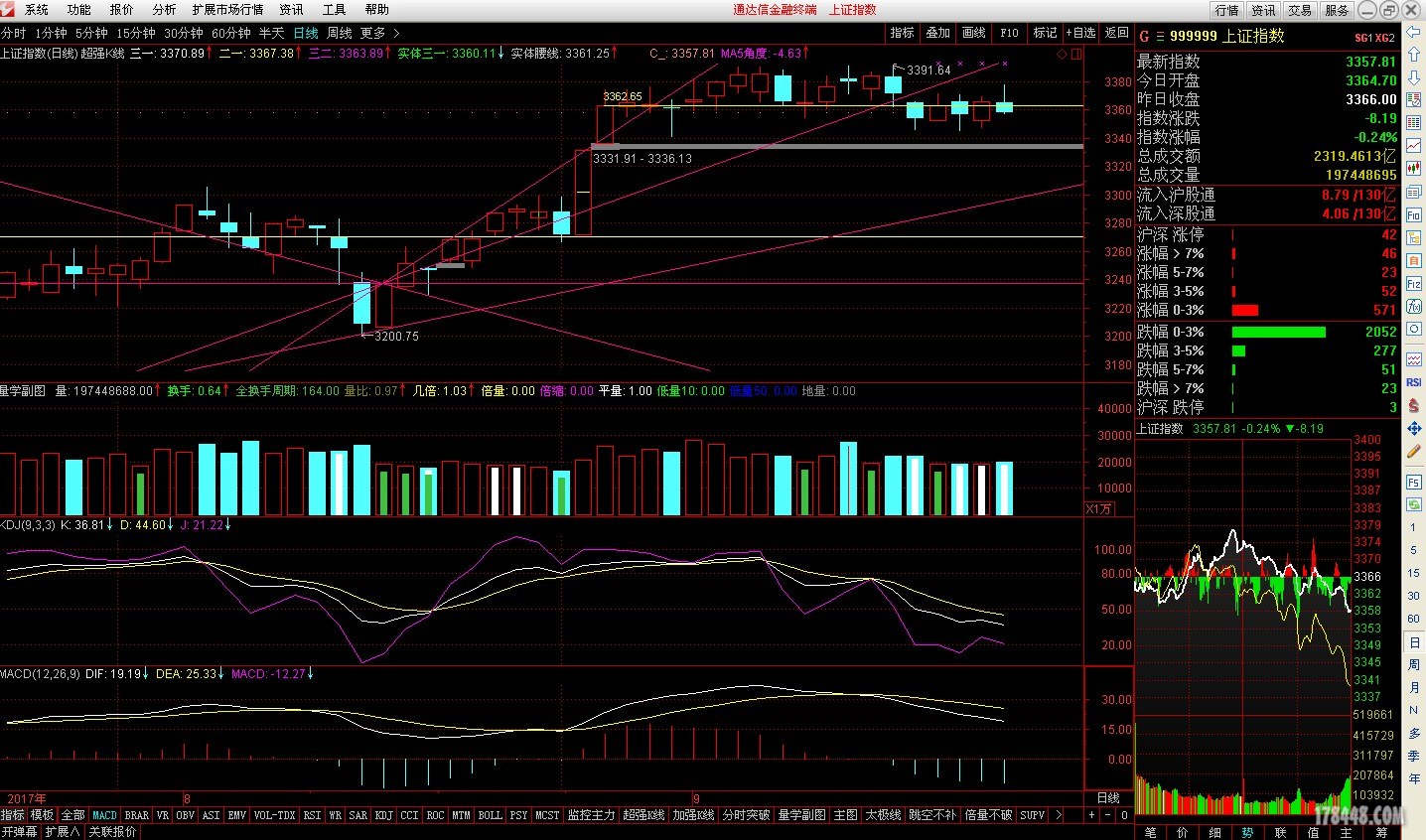Open 日线 period selector at chart bottom

[x=1108, y=798]
